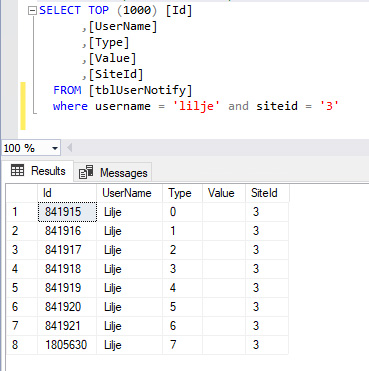Switch to the Results tab
Image resolution: width=369 pixels, height=371 pixels.
(x=39, y=171)
